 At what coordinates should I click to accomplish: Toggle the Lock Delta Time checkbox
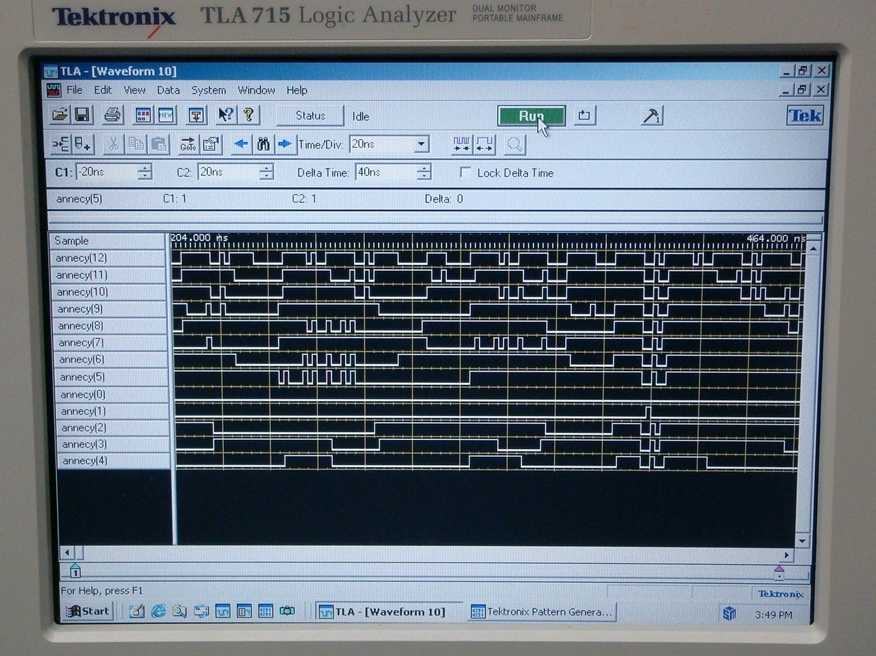pos(465,173)
